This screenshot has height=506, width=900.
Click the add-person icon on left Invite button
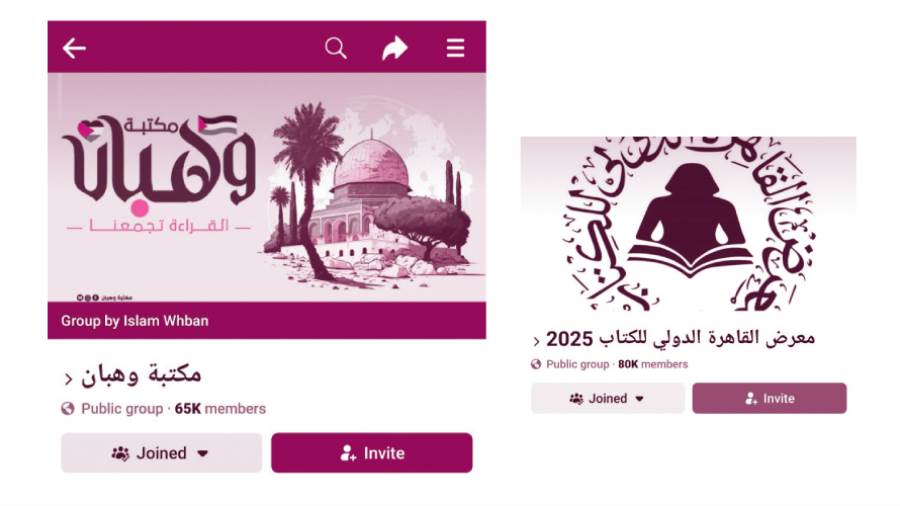click(x=348, y=453)
